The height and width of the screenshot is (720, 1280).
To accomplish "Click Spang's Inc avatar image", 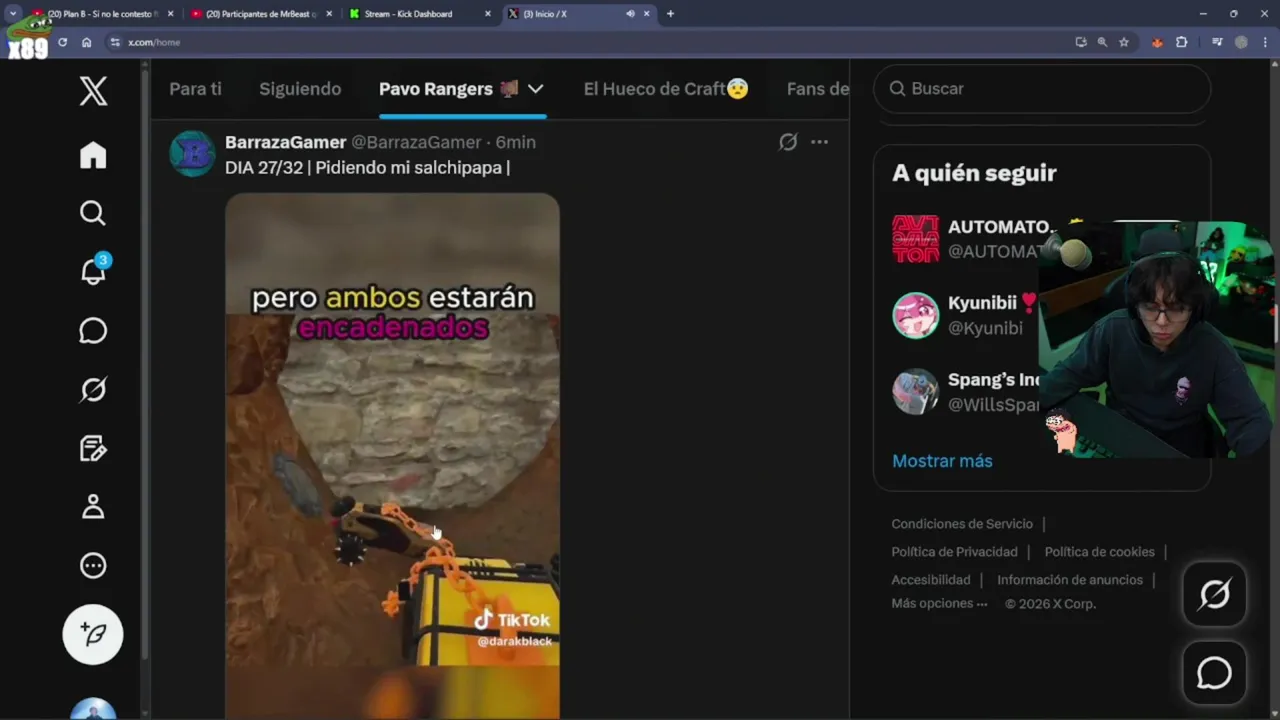I will click(915, 392).
